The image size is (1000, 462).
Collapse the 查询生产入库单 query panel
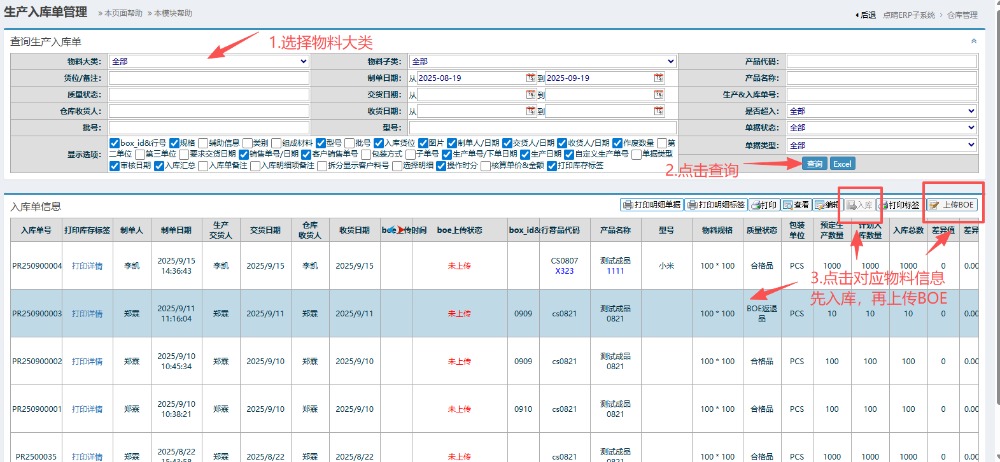pyautogui.click(x=974, y=42)
